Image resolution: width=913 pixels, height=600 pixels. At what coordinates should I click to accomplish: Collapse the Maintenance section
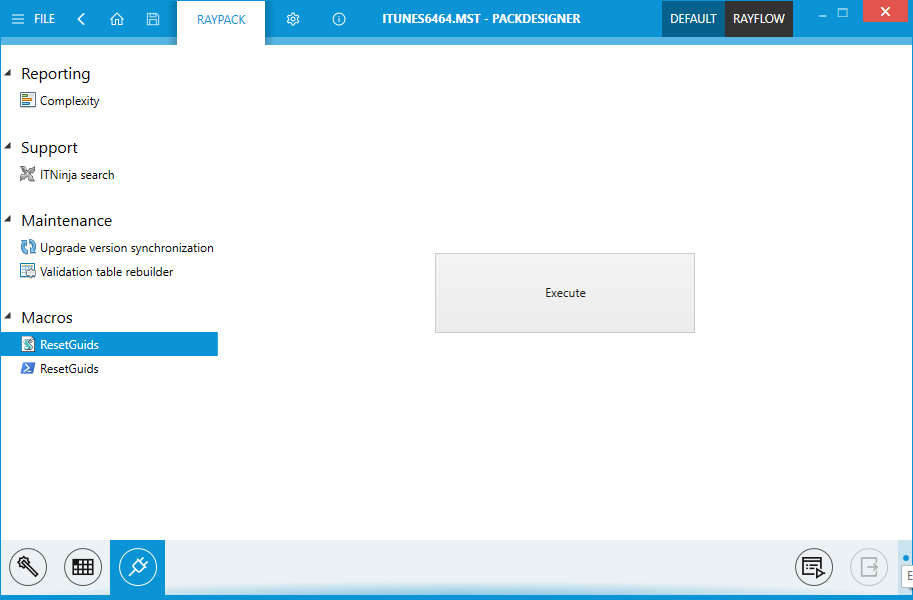(9, 220)
